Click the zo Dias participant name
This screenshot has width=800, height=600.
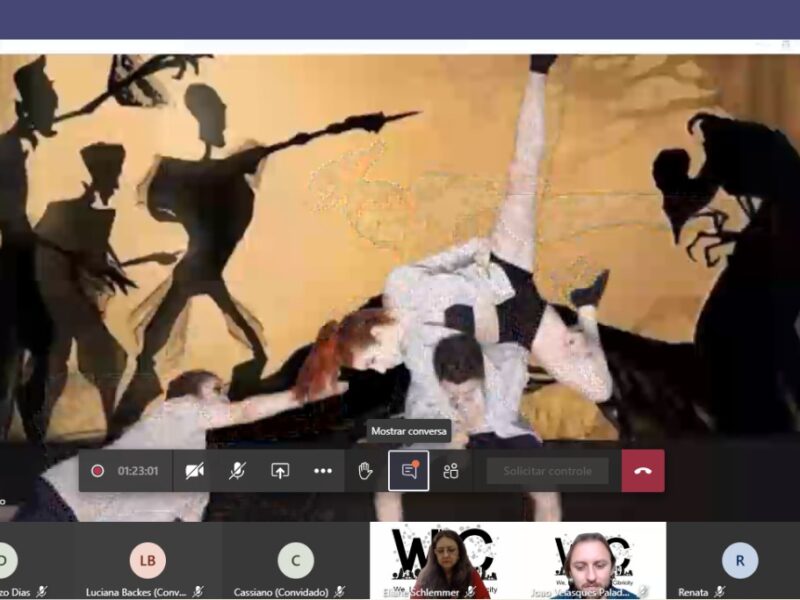pos(15,592)
